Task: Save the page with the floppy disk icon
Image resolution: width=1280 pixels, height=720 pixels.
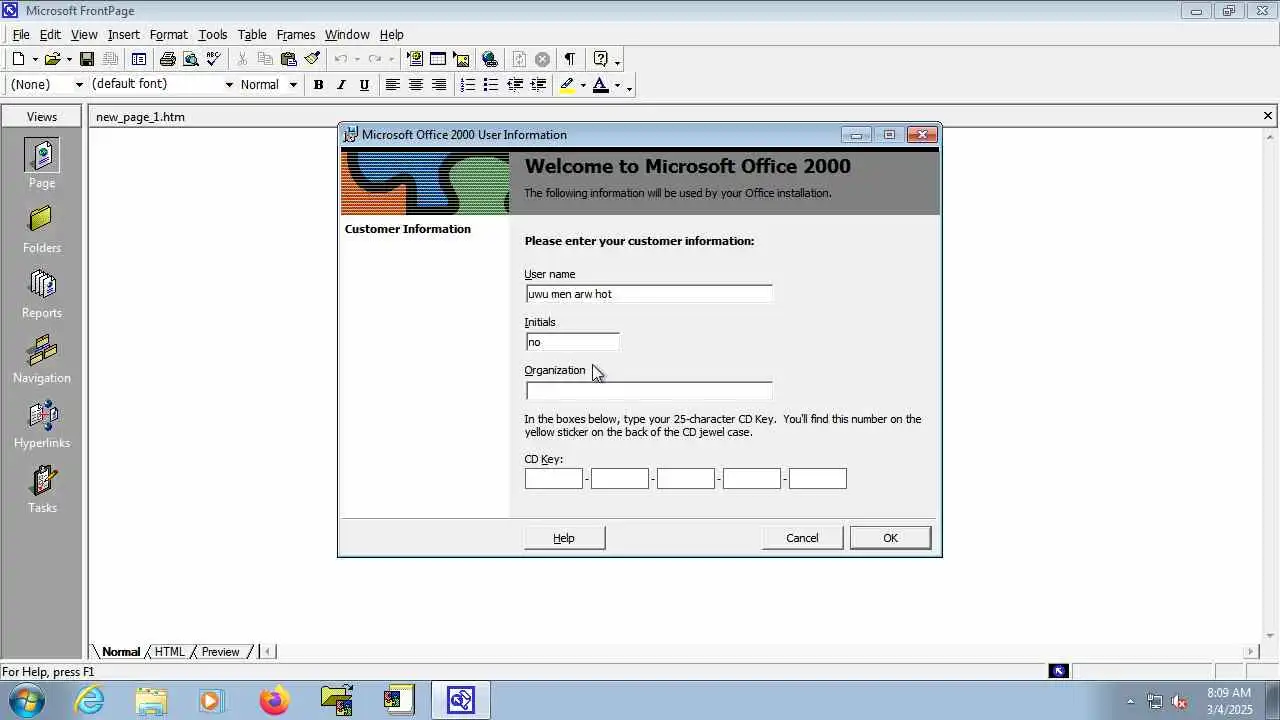Action: [87, 59]
